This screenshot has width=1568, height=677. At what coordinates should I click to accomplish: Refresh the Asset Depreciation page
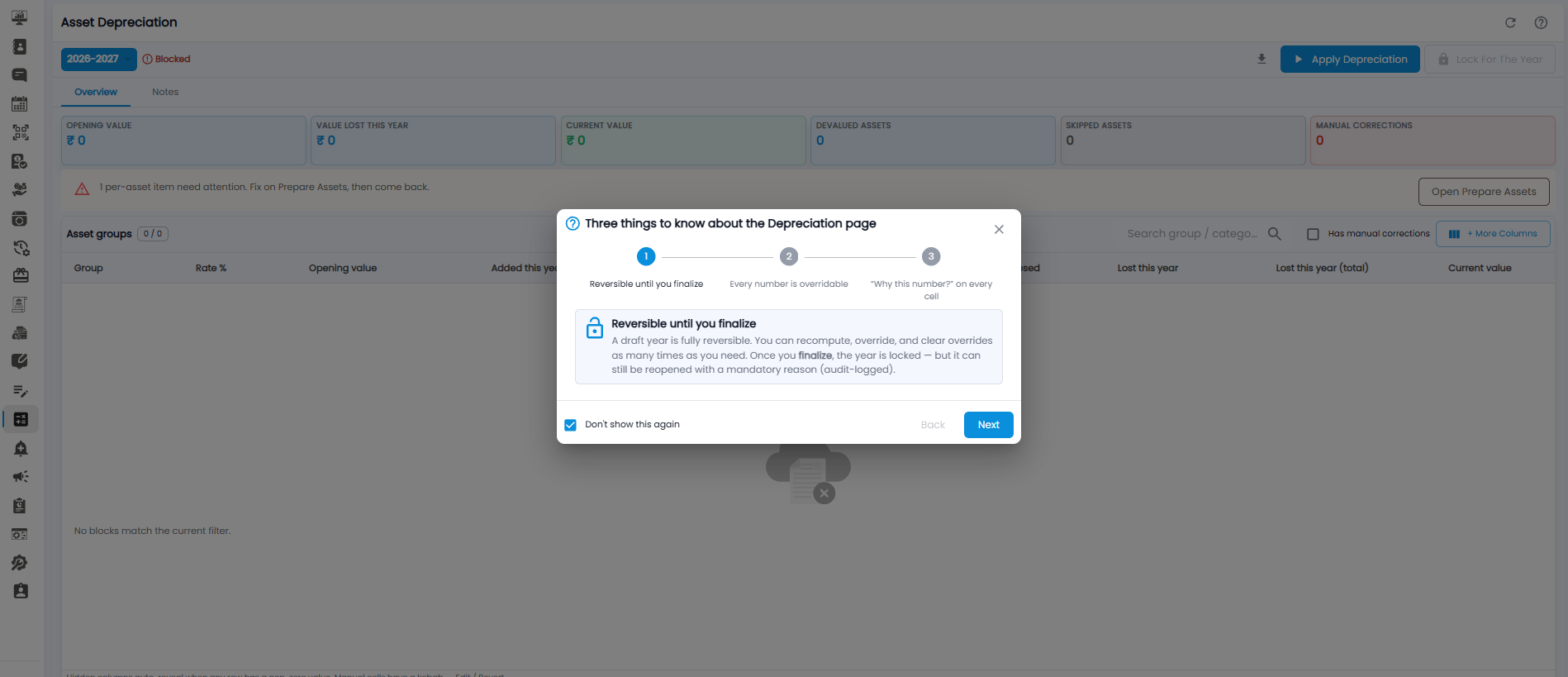(1510, 22)
